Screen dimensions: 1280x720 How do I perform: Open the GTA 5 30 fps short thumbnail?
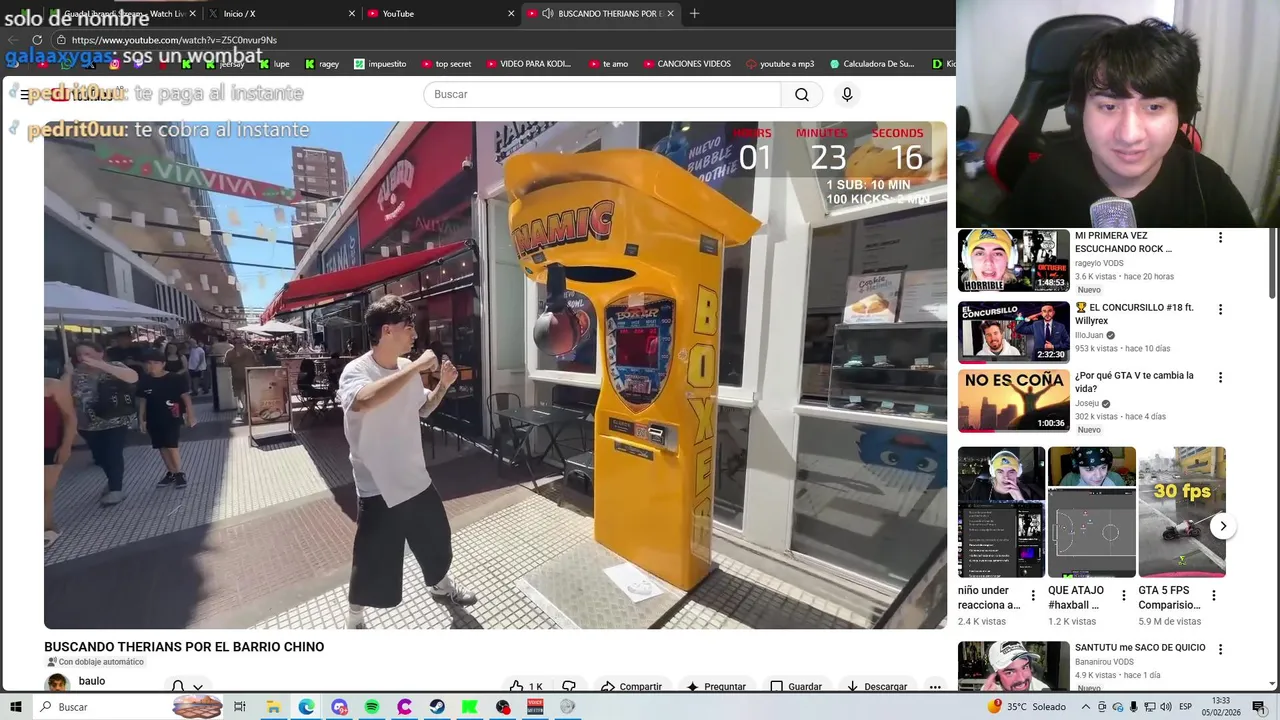coord(1182,512)
